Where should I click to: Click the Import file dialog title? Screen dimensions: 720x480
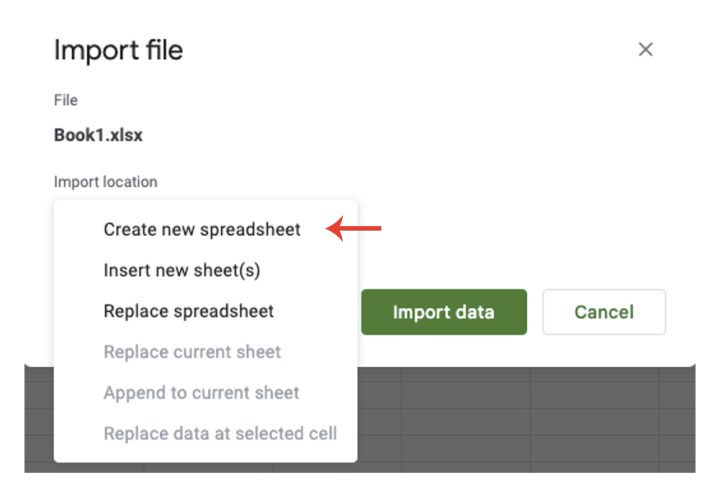pyautogui.click(x=118, y=50)
